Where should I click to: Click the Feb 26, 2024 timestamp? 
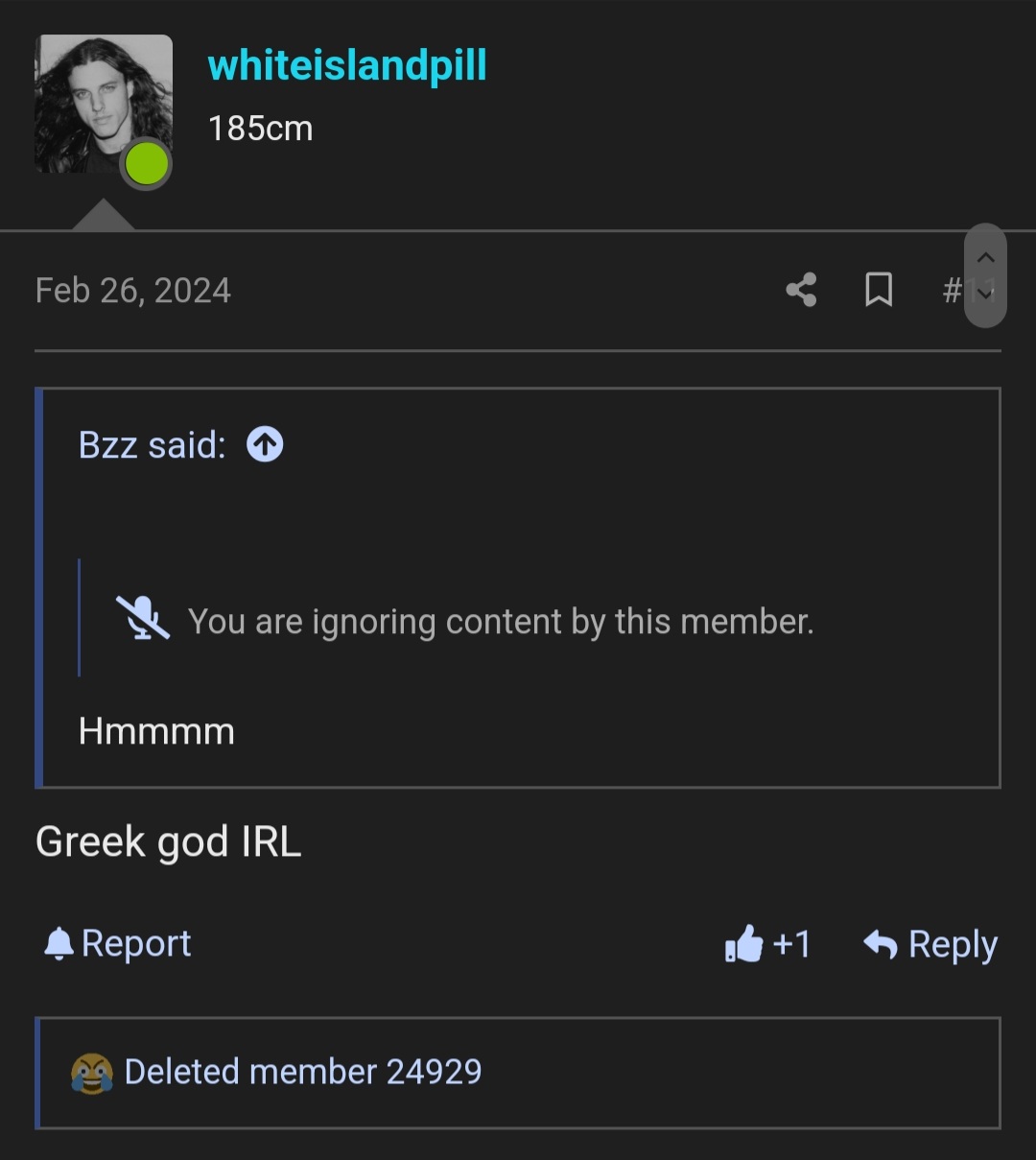click(x=133, y=290)
